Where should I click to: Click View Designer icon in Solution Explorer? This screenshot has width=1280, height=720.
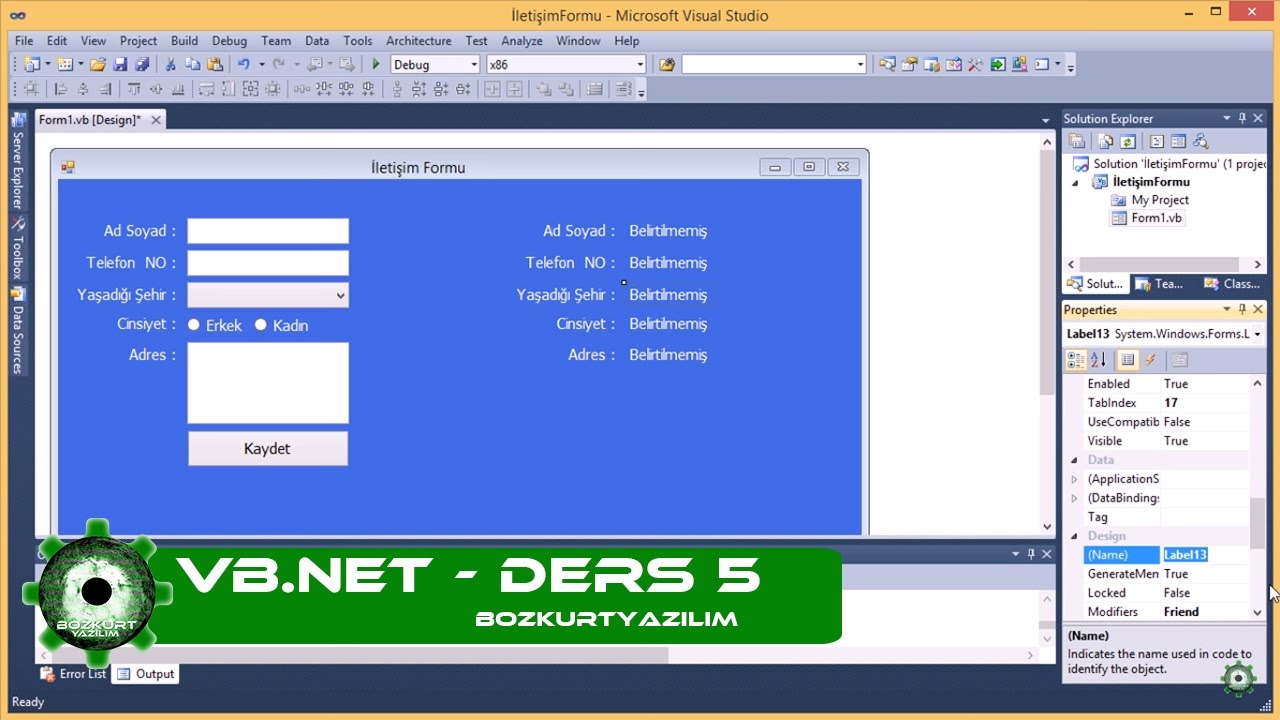(x=1178, y=142)
